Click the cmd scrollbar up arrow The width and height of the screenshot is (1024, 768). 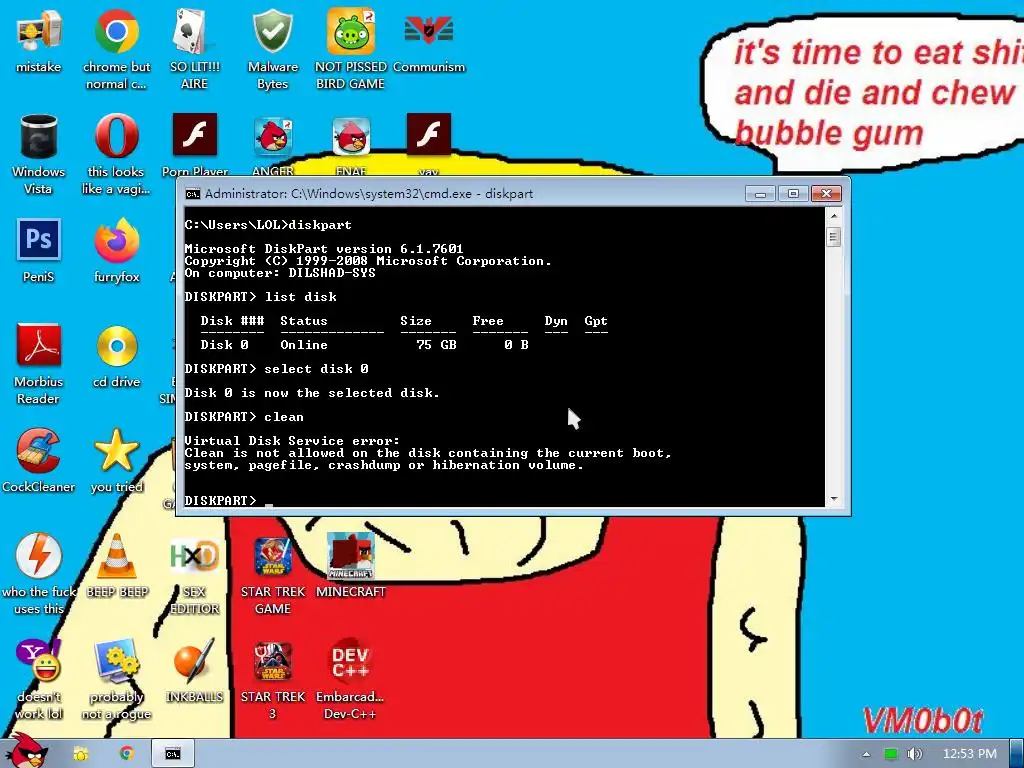point(833,216)
